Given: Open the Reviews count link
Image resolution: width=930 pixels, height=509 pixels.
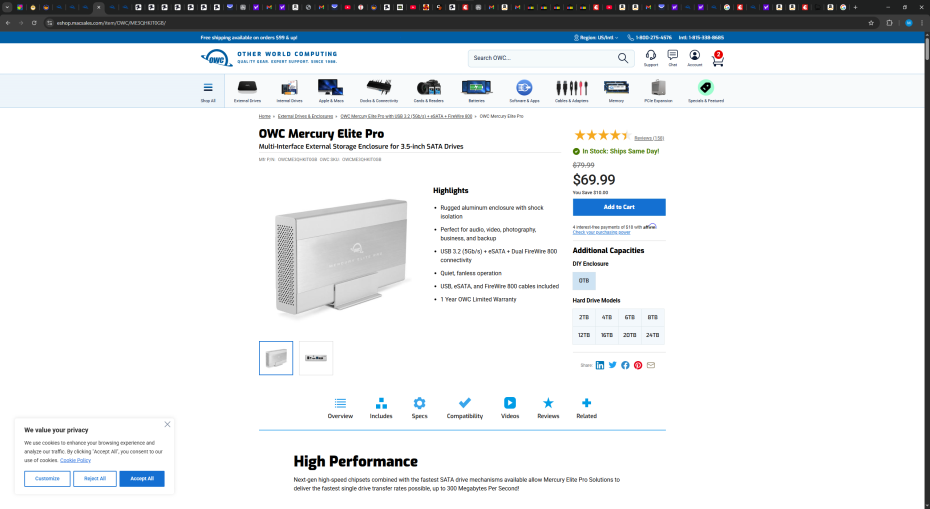Looking at the screenshot, I should [649, 138].
